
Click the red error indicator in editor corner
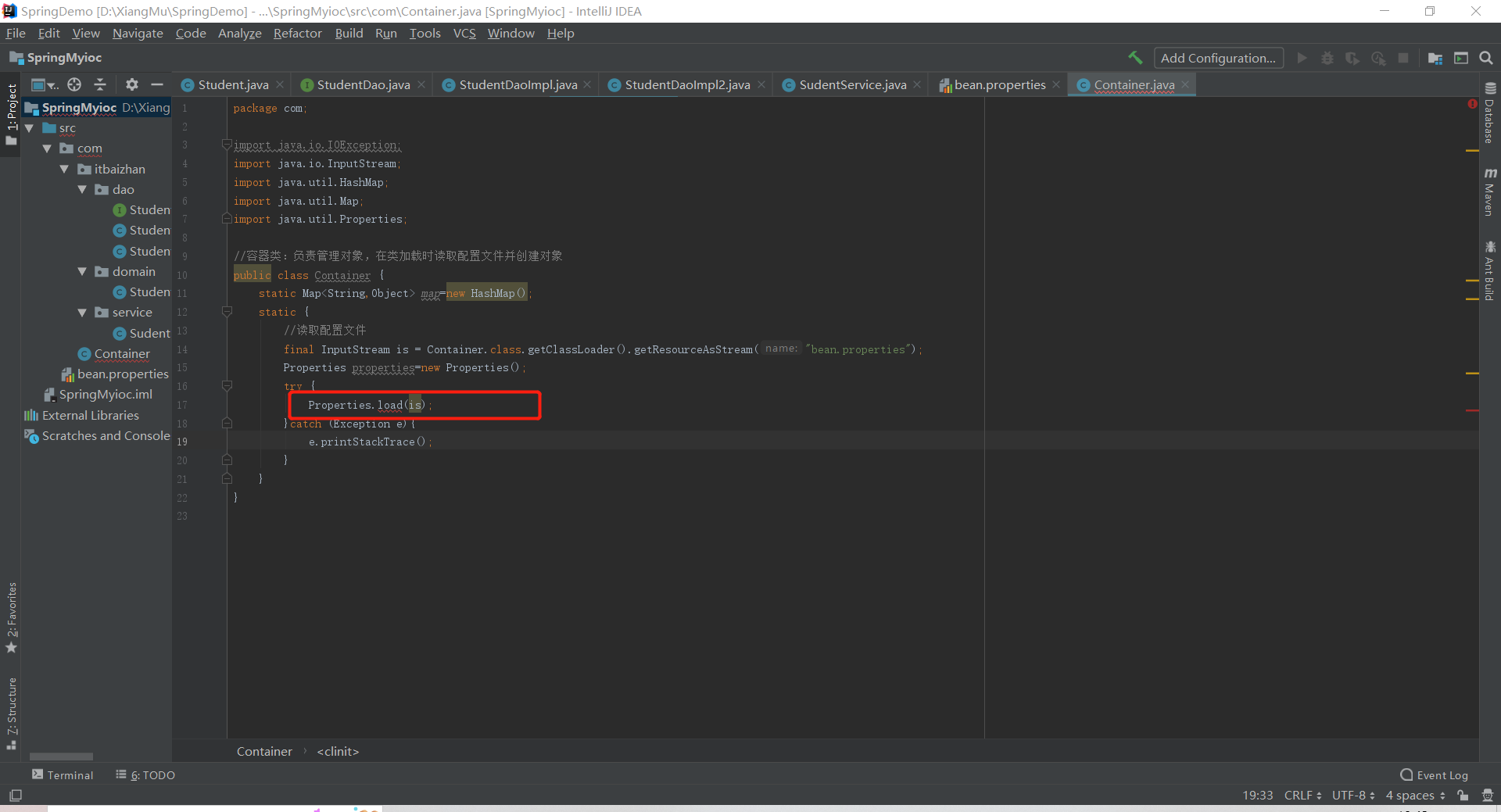tap(1472, 104)
